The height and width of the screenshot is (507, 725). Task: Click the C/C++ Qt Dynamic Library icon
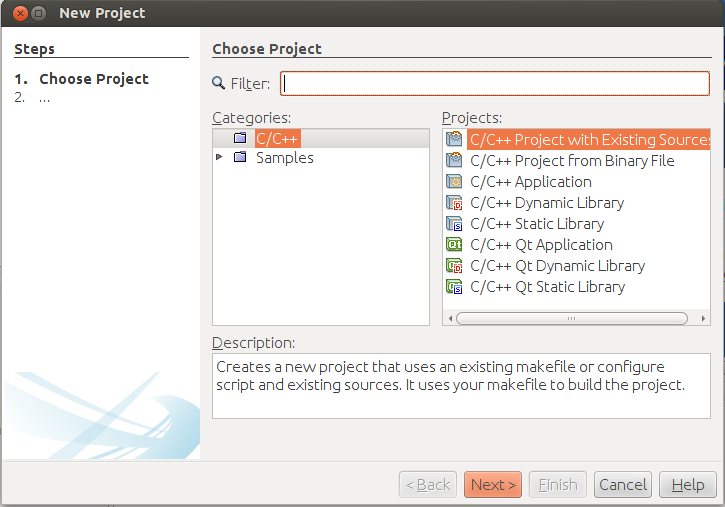point(455,266)
